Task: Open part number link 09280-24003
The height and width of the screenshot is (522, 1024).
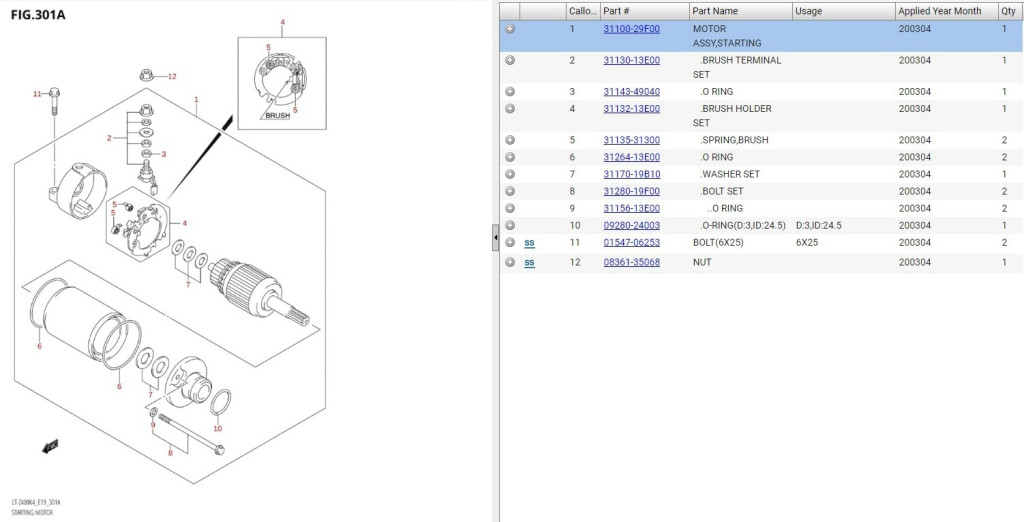Action: 631,225
